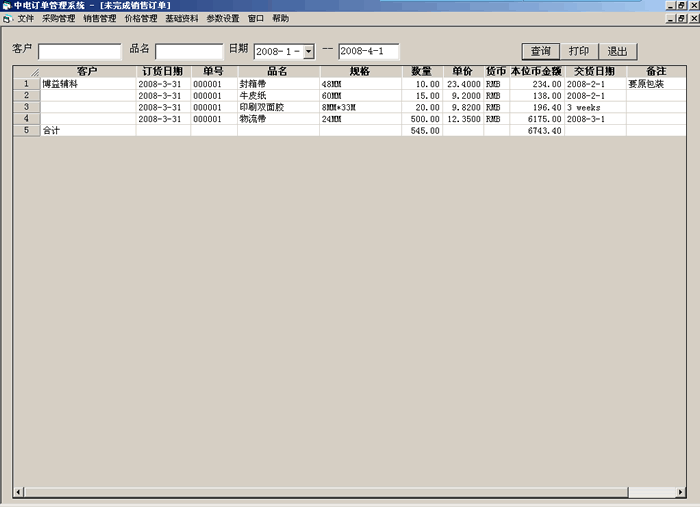
Task: Open the start date dropdown
Action: [x=308, y=51]
